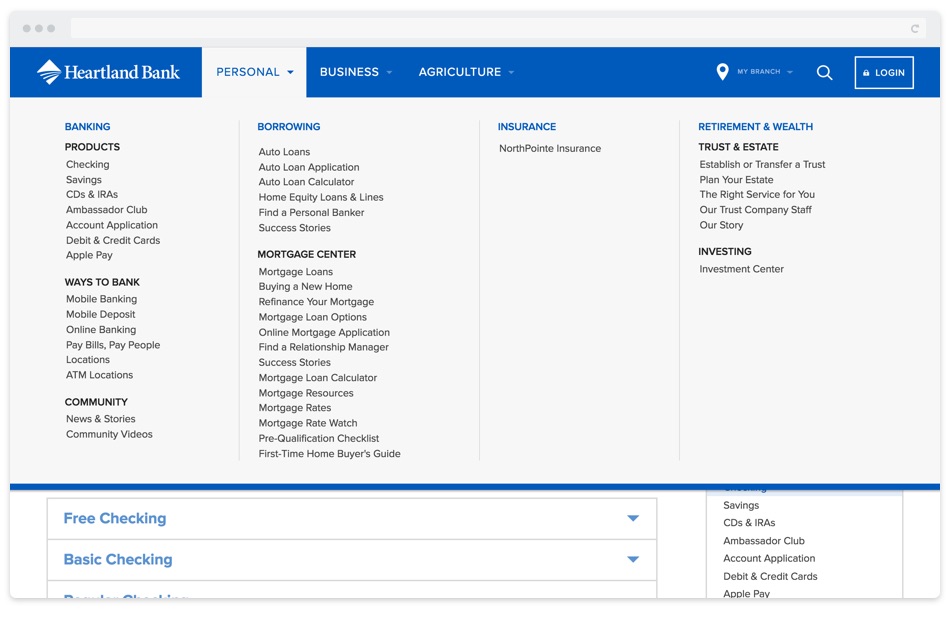Open Auto Loan Calculator

click(x=307, y=182)
